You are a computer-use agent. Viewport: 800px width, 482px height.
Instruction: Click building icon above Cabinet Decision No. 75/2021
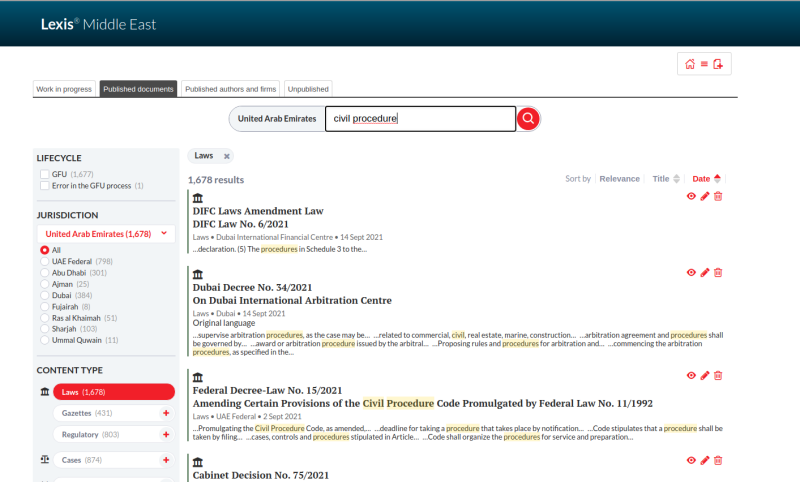coord(198,462)
